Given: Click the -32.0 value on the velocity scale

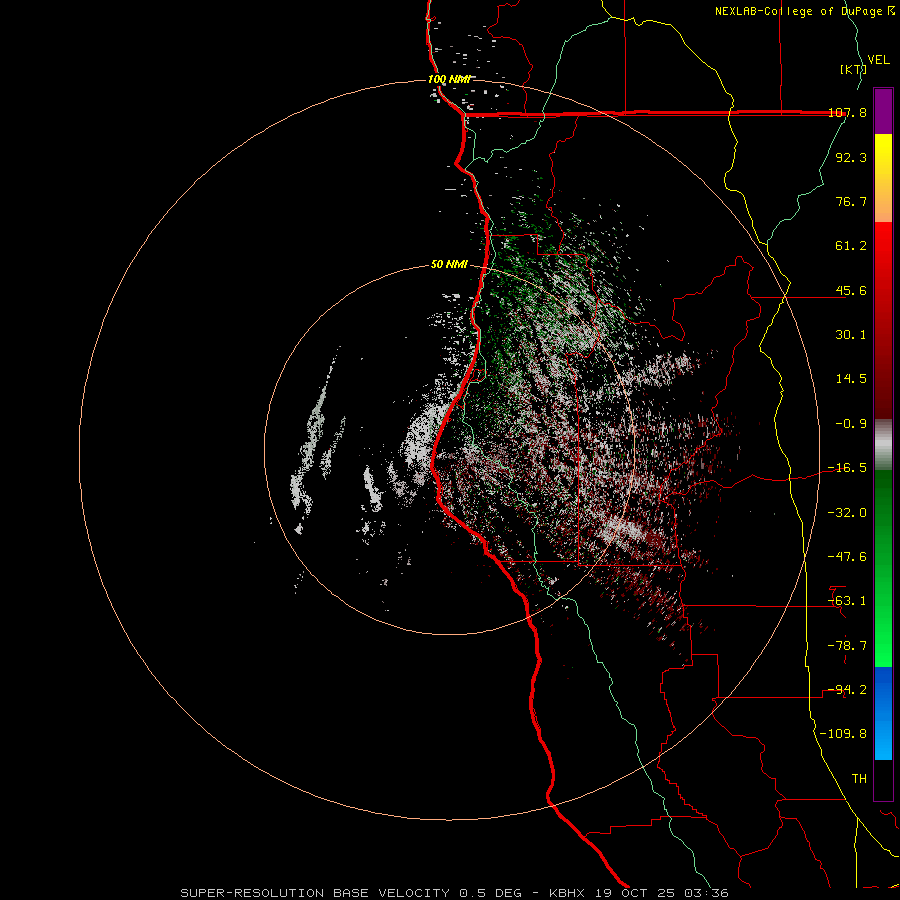Looking at the screenshot, I should (x=848, y=513).
